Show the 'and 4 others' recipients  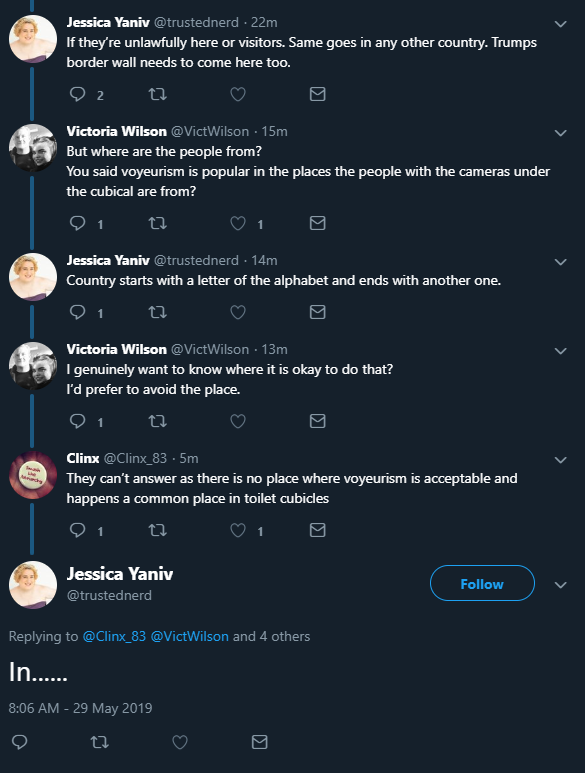click(272, 636)
